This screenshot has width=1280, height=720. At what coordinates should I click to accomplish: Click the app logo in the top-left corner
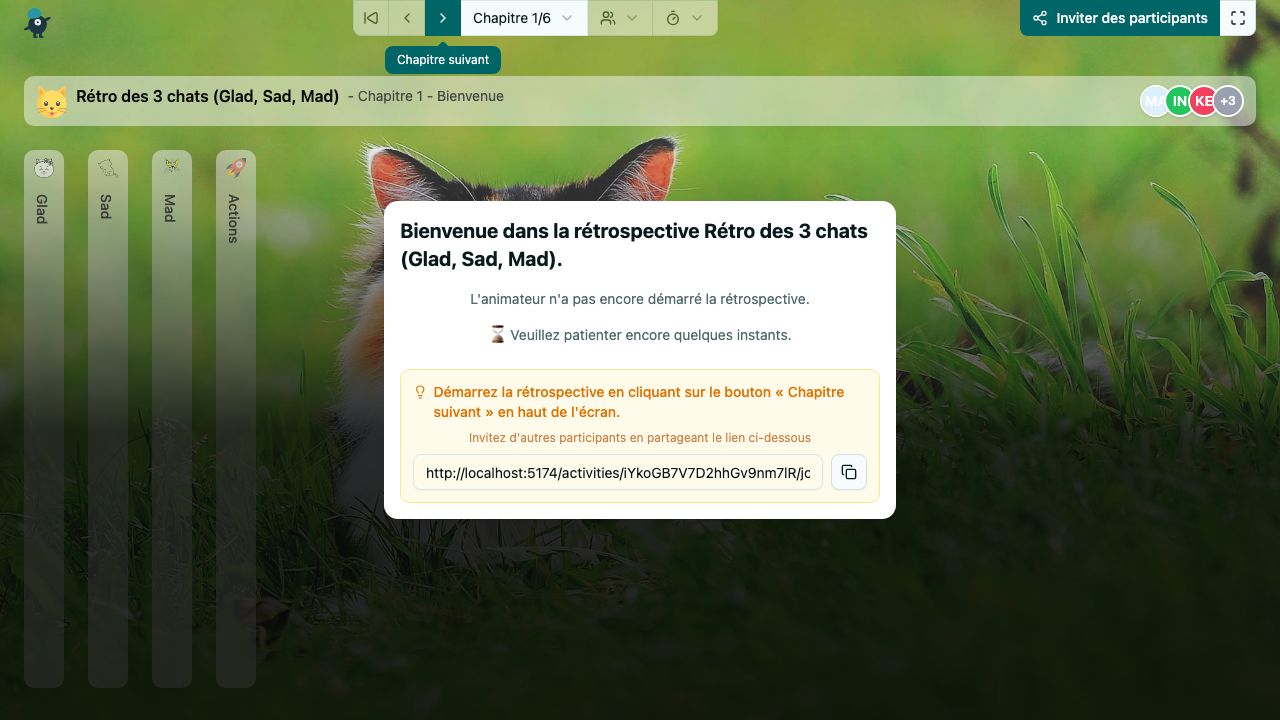pyautogui.click(x=36, y=20)
